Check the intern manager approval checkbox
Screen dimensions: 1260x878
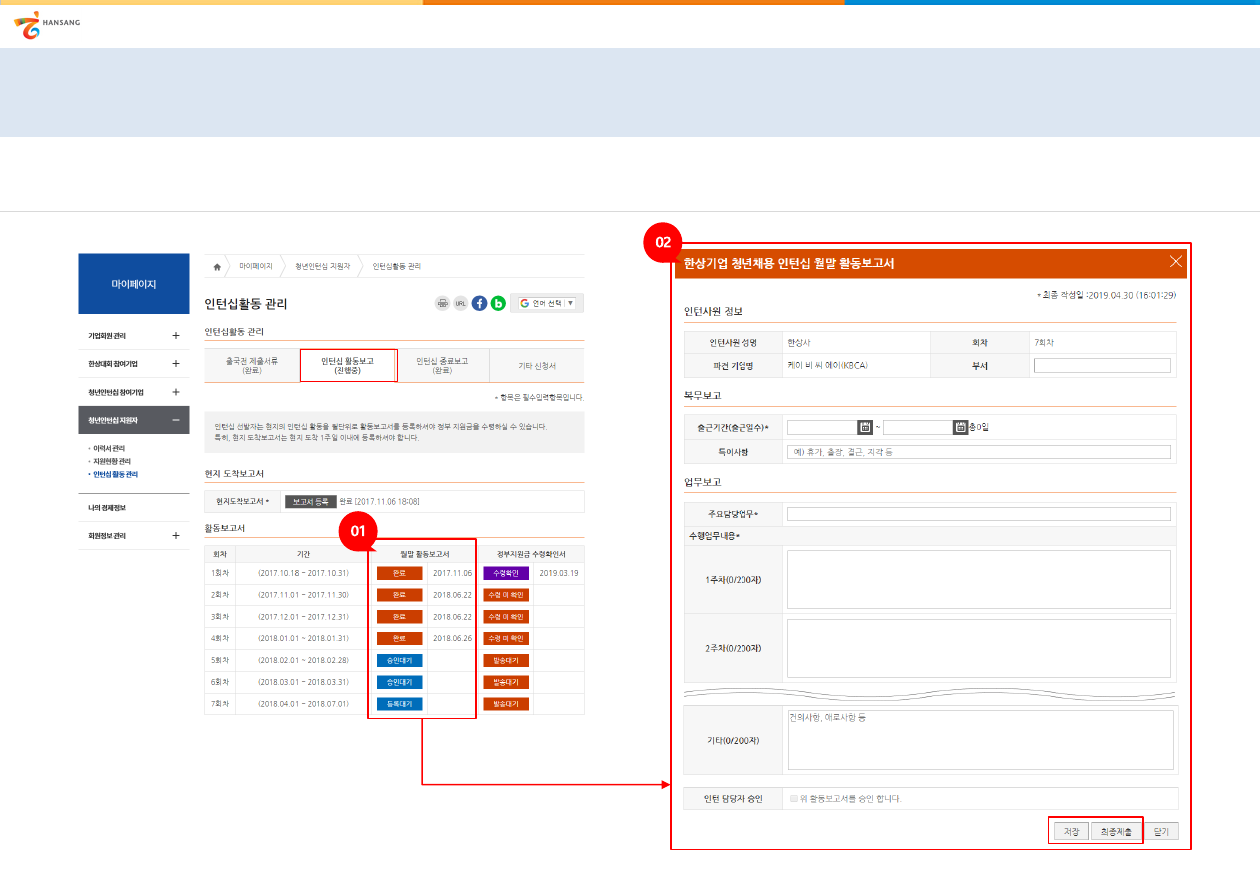794,799
